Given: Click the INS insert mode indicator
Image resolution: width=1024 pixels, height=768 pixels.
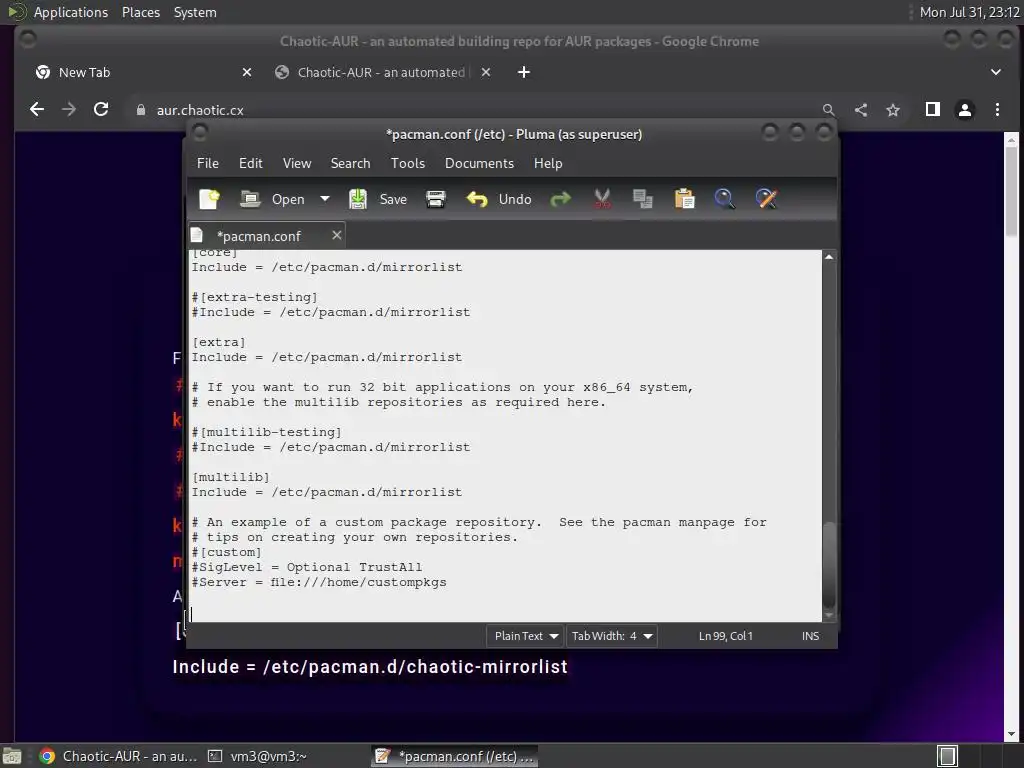Looking at the screenshot, I should [x=810, y=636].
